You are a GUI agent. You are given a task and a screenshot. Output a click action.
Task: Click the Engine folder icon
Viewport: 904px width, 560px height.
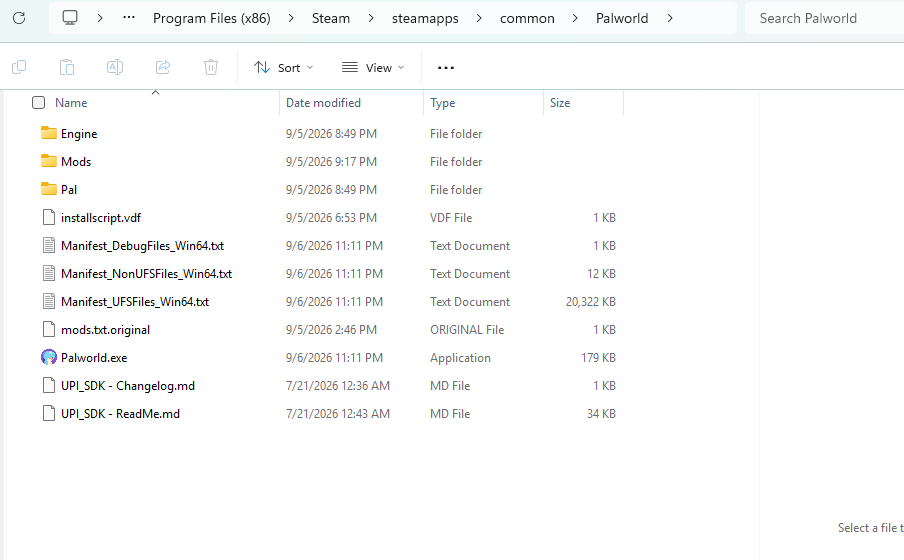click(49, 133)
